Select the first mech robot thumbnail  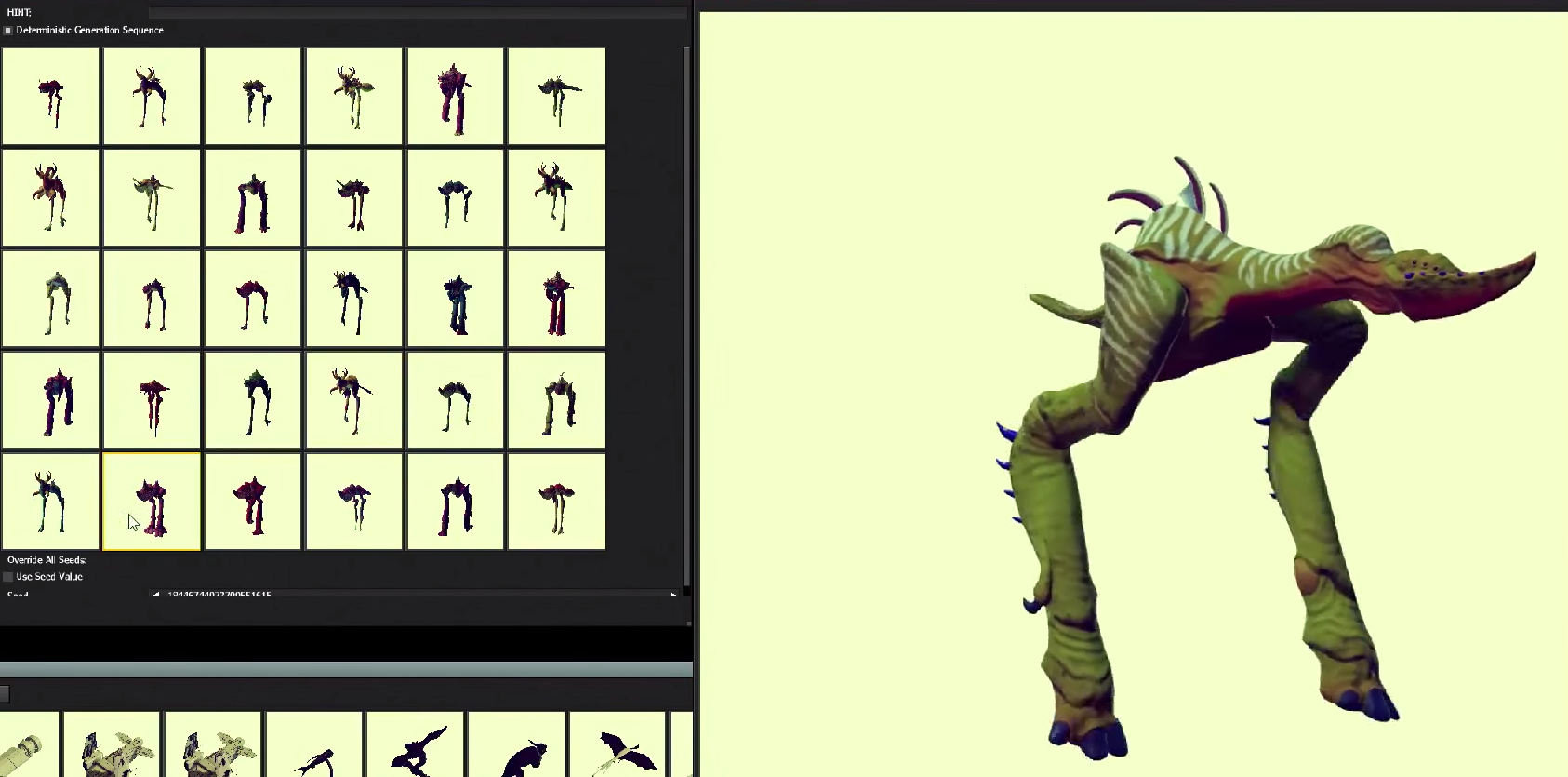[x=112, y=744]
